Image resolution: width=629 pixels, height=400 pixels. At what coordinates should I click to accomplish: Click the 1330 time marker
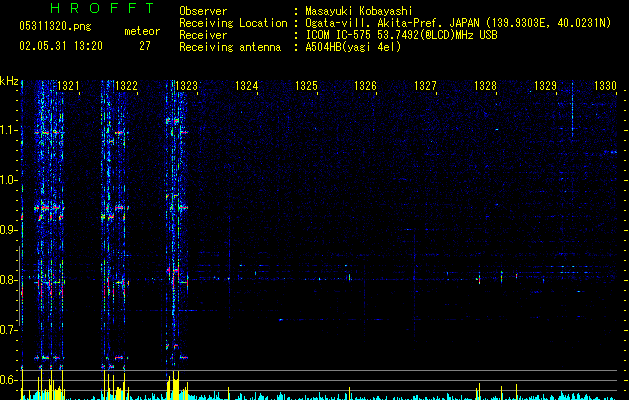click(x=605, y=86)
